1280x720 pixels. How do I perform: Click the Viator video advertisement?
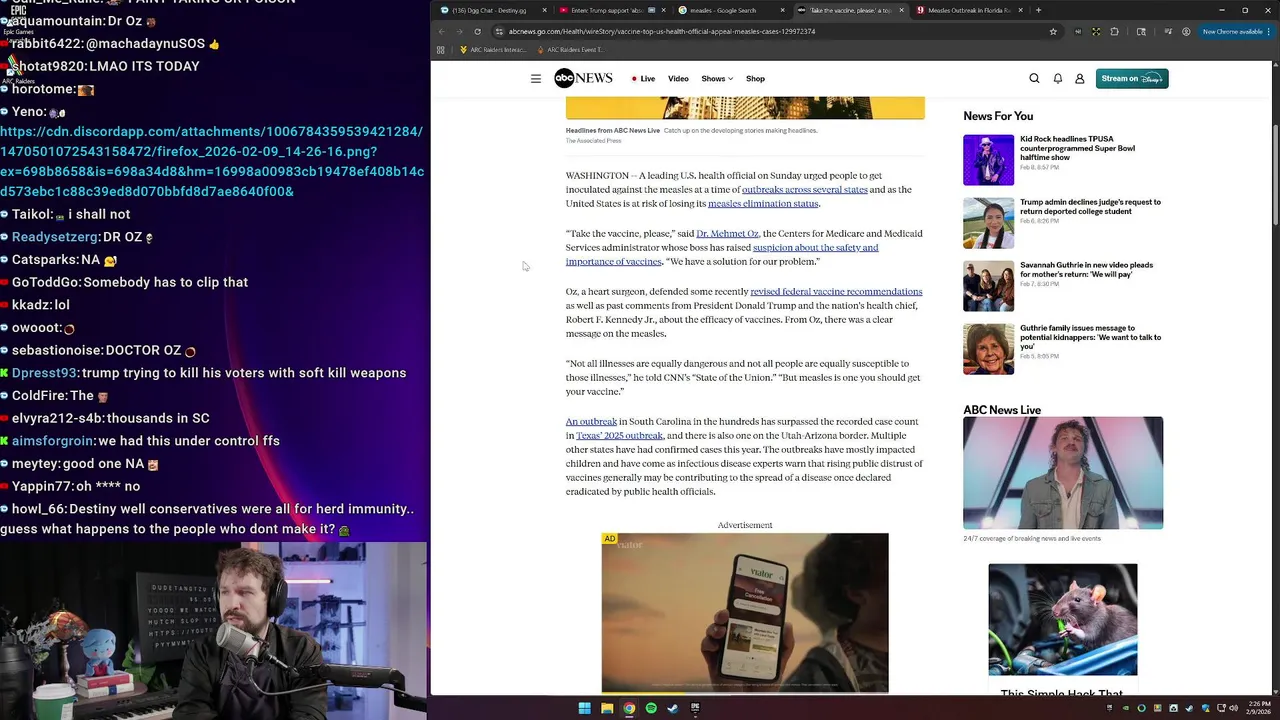click(745, 613)
